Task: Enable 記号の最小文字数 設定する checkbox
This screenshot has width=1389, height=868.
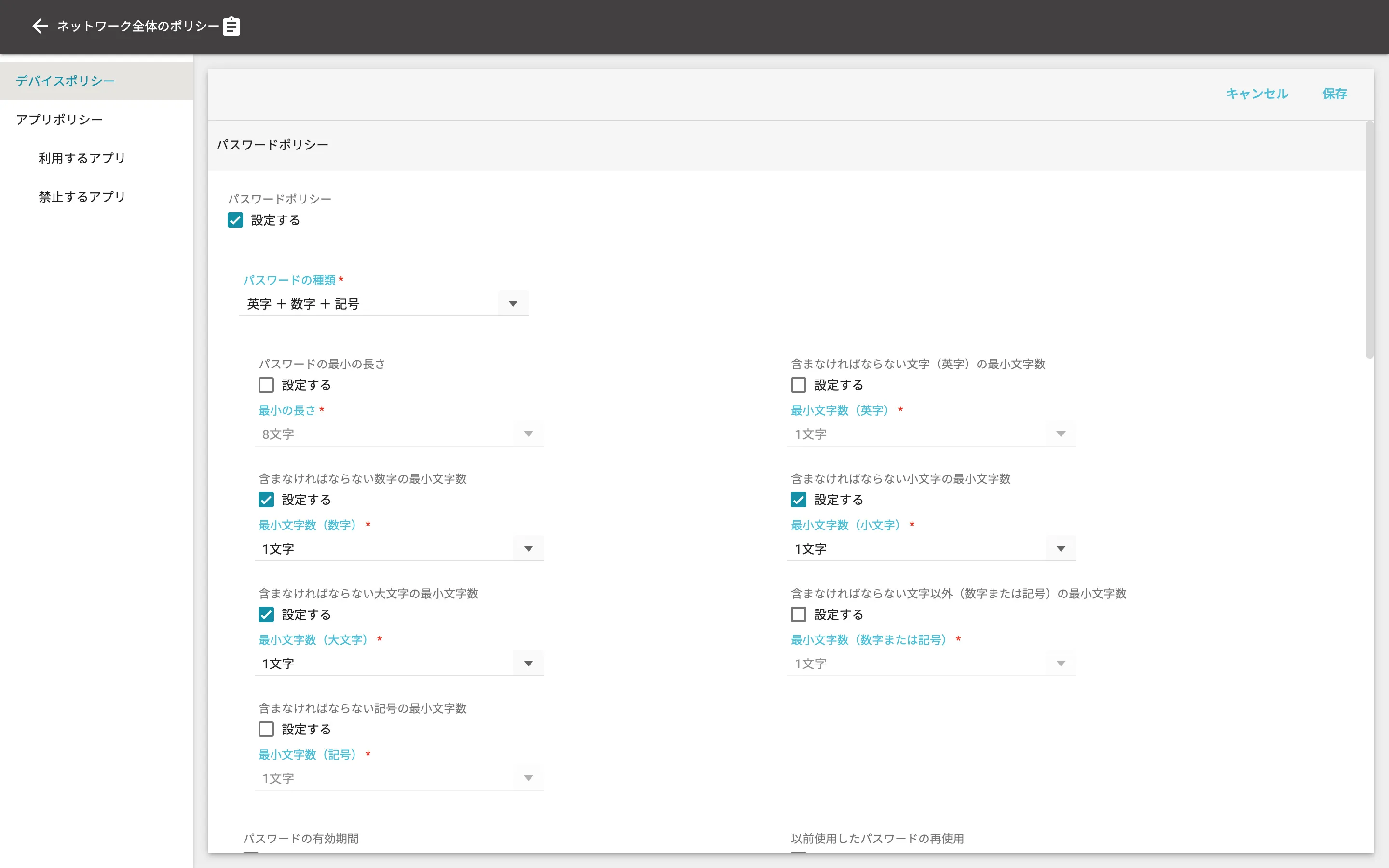Action: click(266, 729)
